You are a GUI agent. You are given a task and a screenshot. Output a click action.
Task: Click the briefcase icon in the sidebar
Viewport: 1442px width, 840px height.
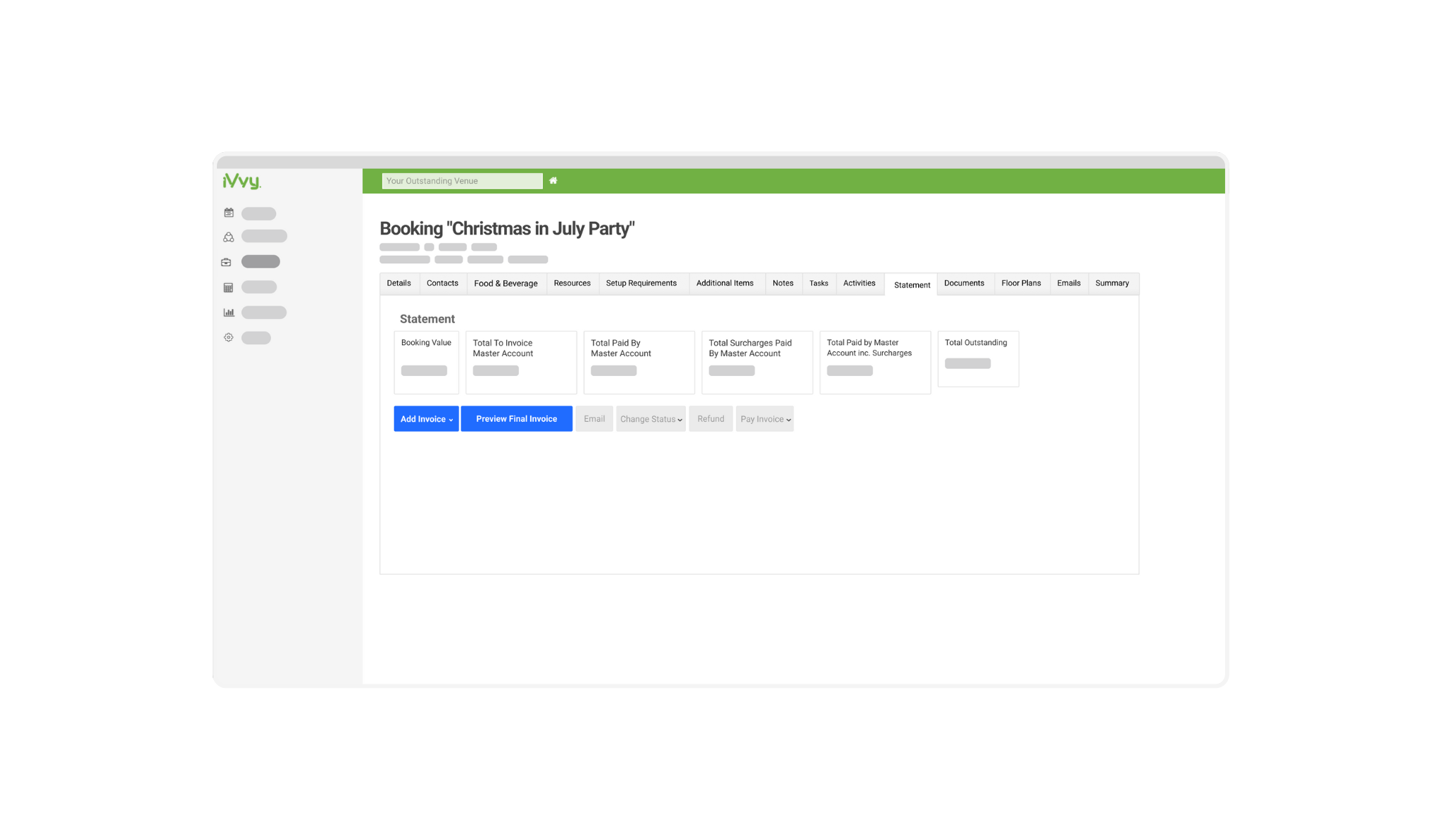(228, 261)
